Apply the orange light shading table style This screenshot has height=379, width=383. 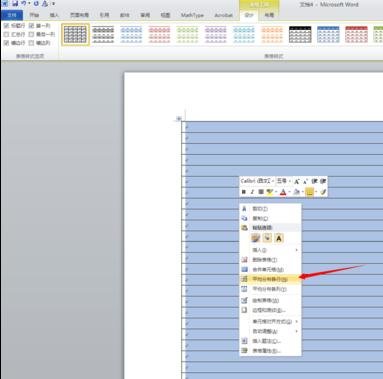pyautogui.click(x=272, y=34)
